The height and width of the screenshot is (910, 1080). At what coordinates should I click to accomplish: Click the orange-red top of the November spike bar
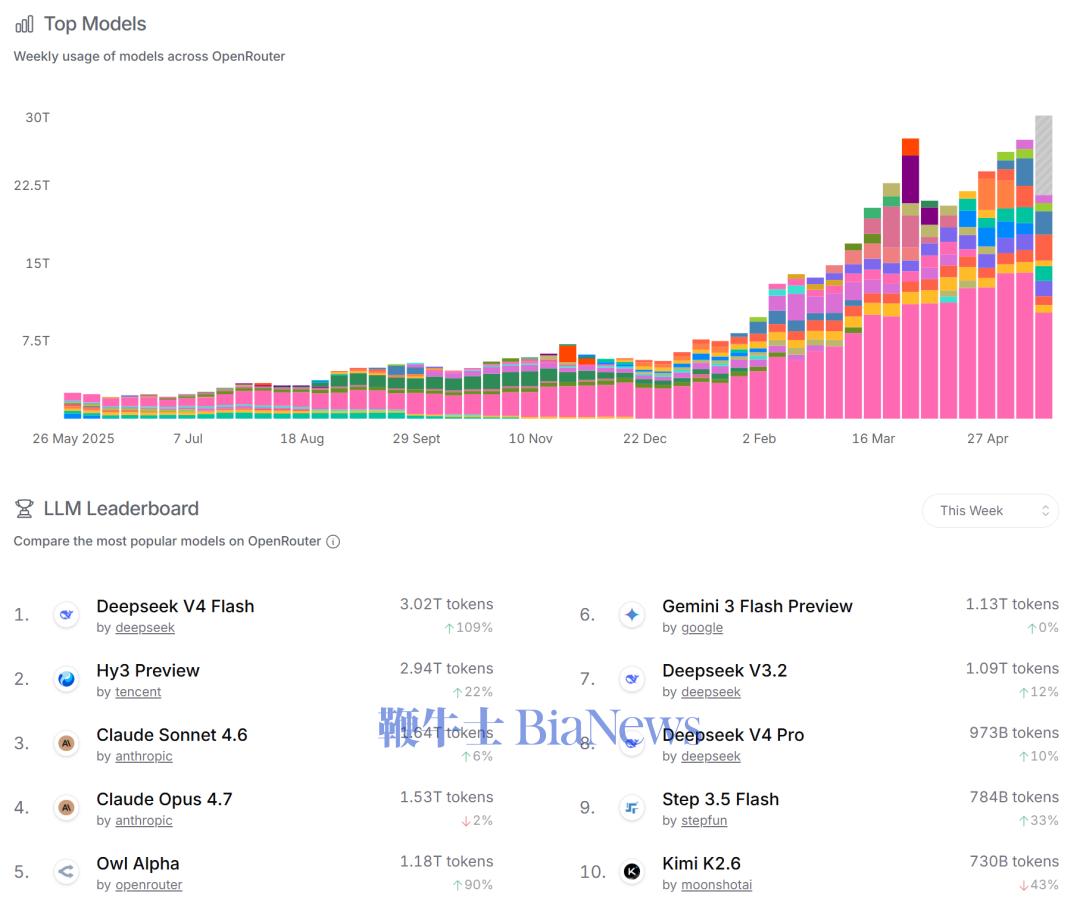point(568,353)
